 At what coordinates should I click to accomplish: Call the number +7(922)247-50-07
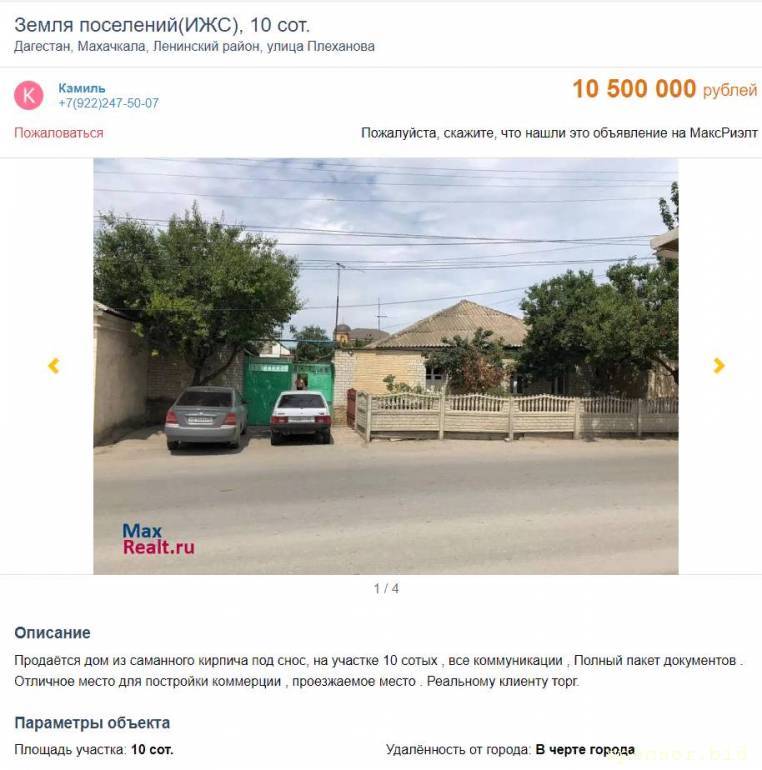coord(109,103)
